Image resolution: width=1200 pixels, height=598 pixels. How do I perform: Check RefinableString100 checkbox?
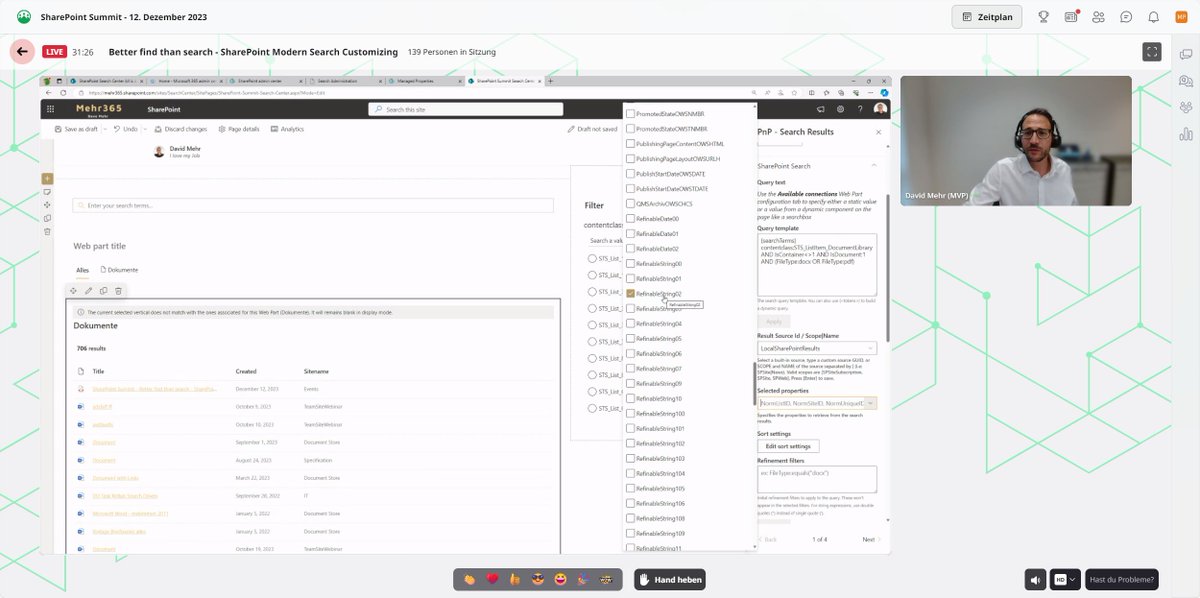(631, 414)
